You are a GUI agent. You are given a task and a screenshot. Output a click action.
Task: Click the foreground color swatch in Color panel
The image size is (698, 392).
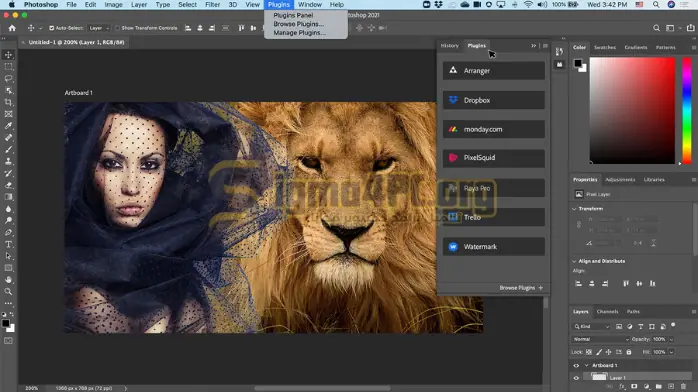(577, 63)
